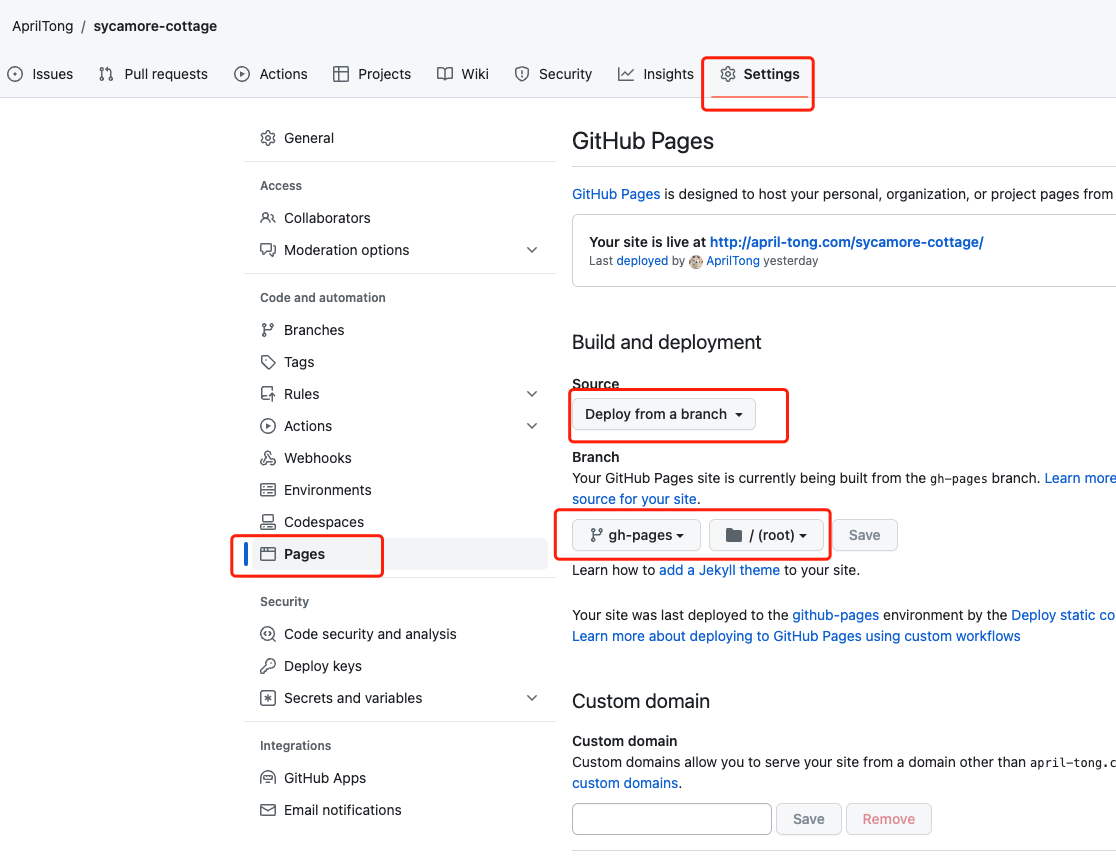Open the gh-pages branch dropdown
The height and width of the screenshot is (862, 1116).
pos(636,535)
